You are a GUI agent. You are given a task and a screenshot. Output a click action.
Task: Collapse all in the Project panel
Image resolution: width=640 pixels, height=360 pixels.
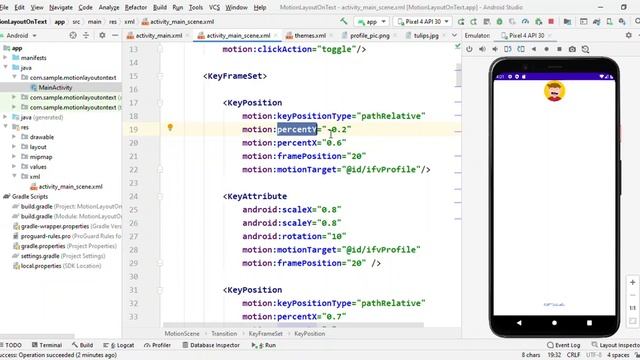(x=86, y=36)
